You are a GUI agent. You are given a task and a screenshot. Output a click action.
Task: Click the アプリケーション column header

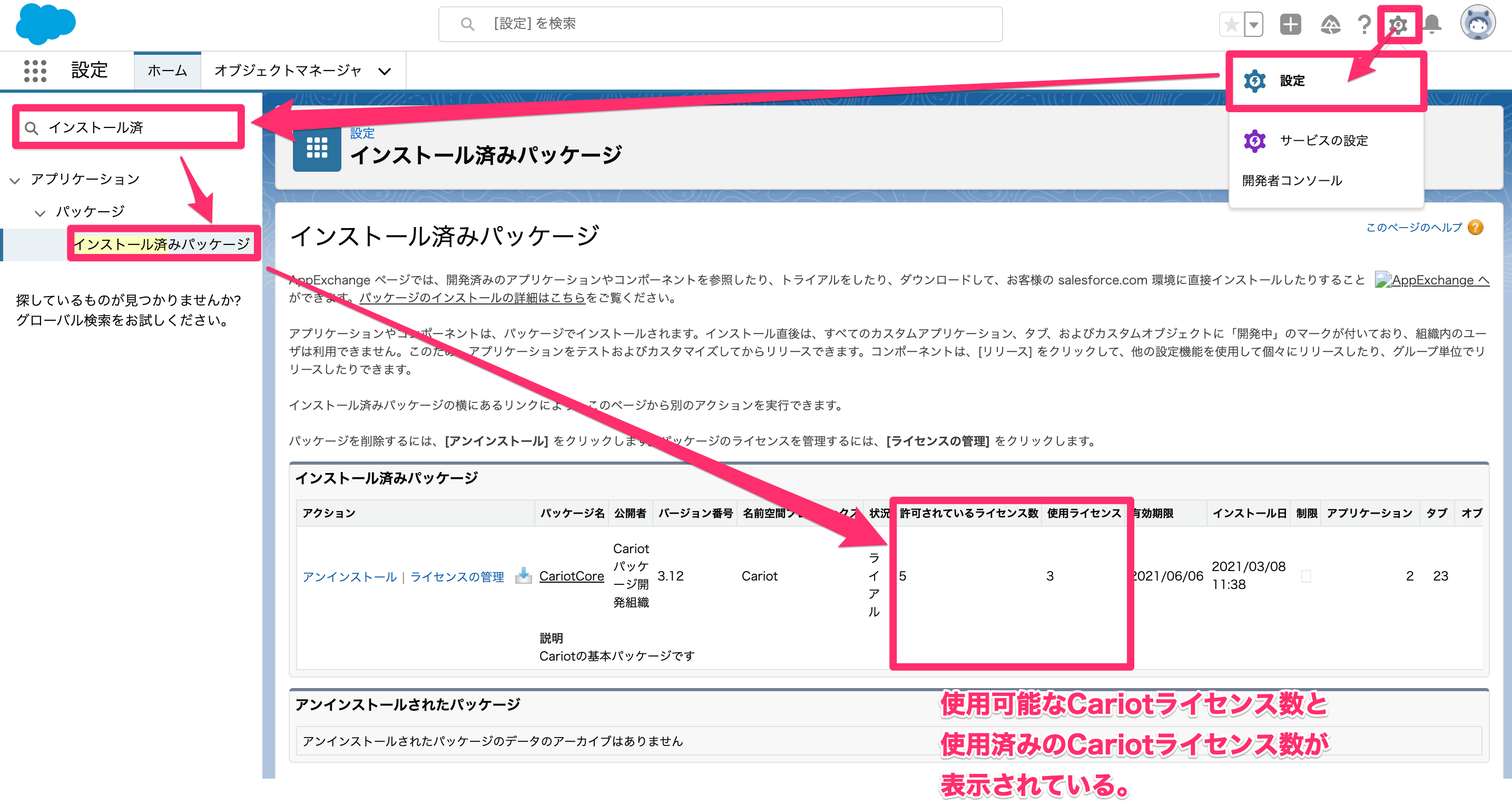click(x=1369, y=513)
